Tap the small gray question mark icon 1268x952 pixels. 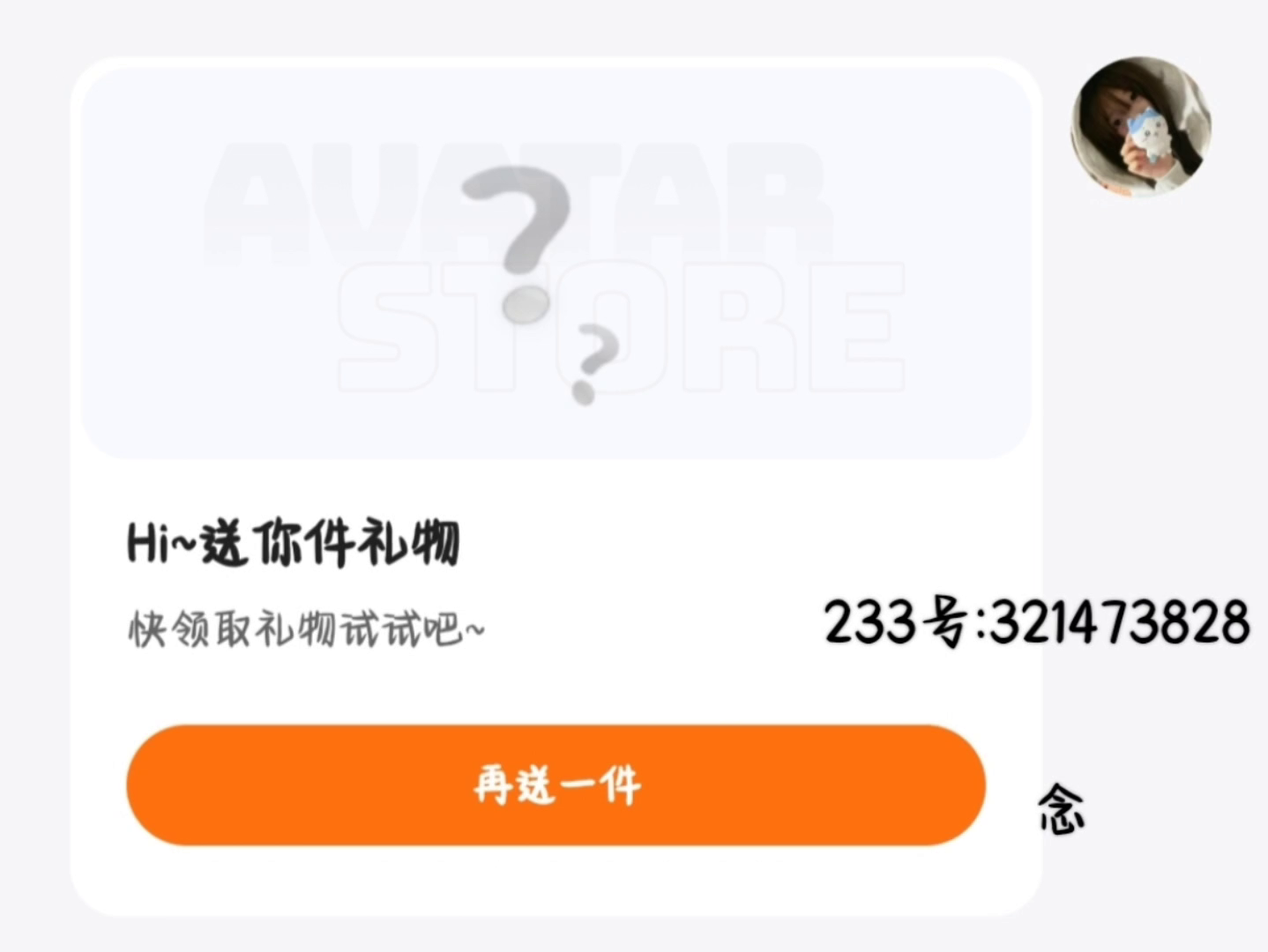[x=590, y=363]
